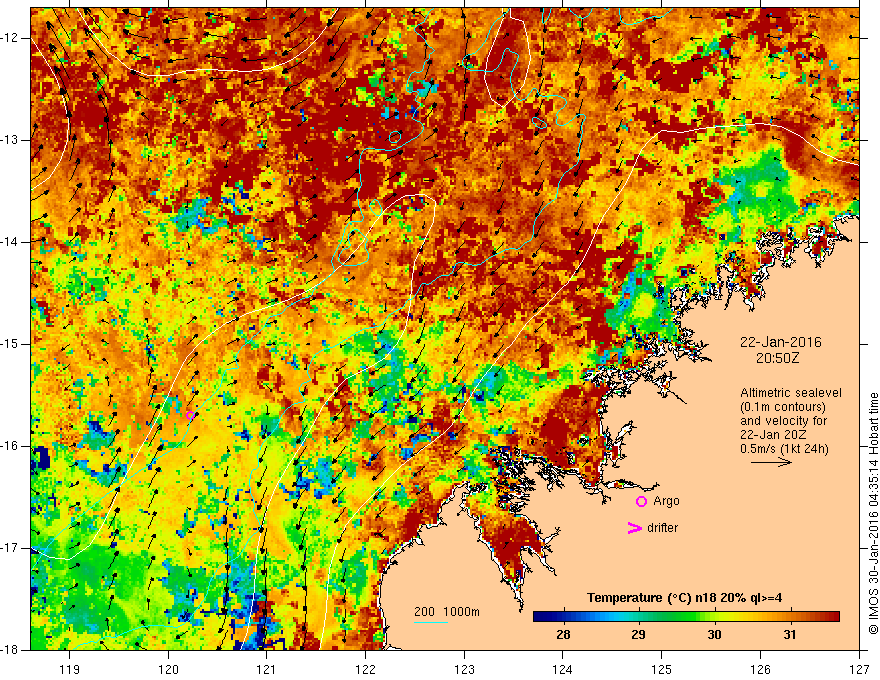This screenshot has height=680, width=880.
Task: Click the magenta Argo circle in legend
Action: click(641, 501)
